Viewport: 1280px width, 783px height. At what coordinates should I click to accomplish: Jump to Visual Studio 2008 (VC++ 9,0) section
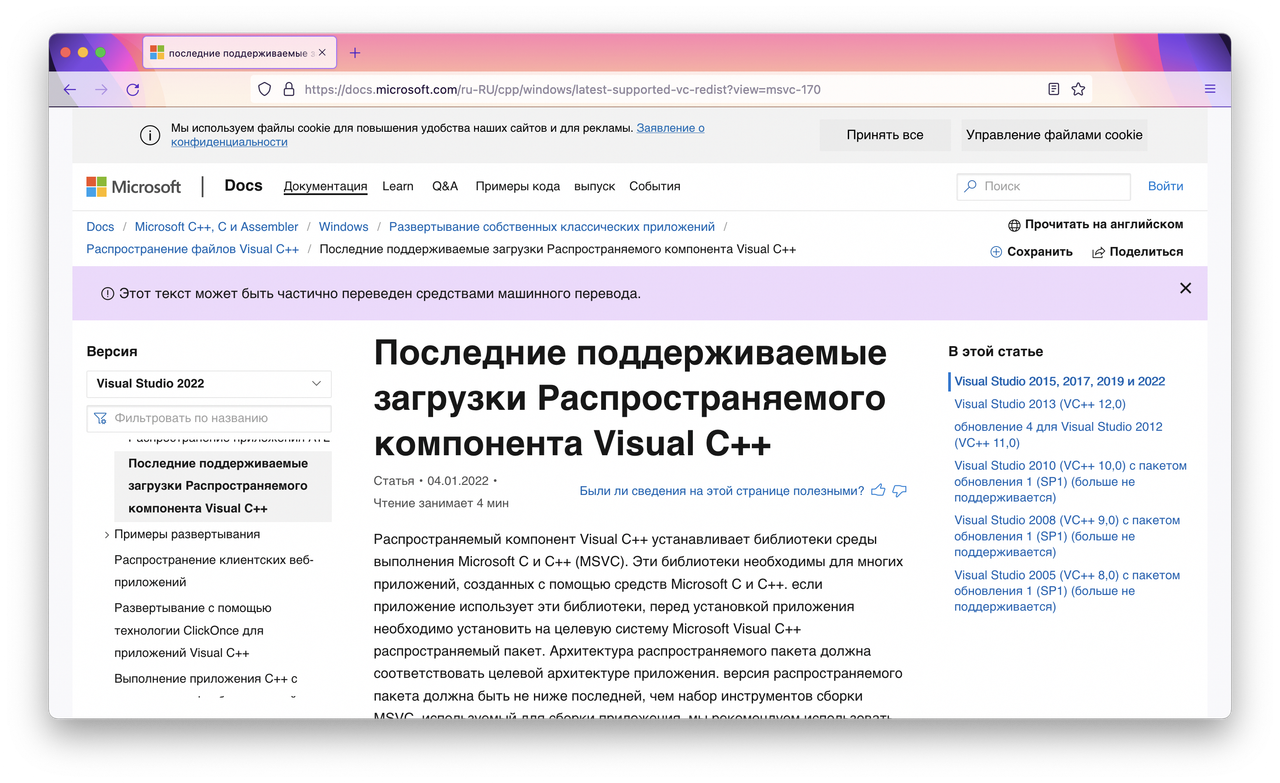tap(1067, 536)
